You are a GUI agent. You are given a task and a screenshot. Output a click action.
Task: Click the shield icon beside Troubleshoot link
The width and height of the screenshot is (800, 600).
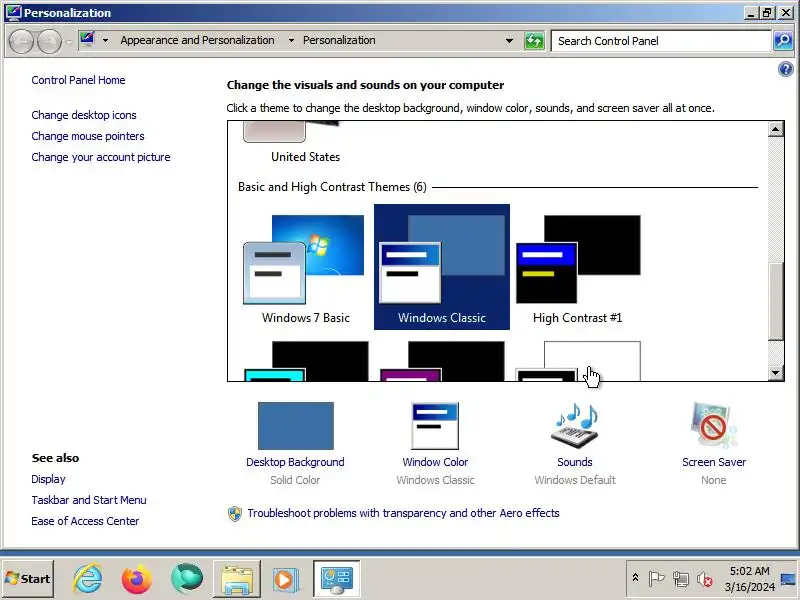235,514
